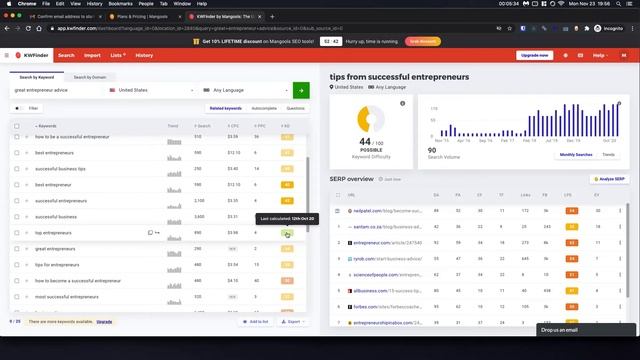The width and height of the screenshot is (640, 360).
Task: Open the Any Language dropdown
Action: tap(246, 90)
